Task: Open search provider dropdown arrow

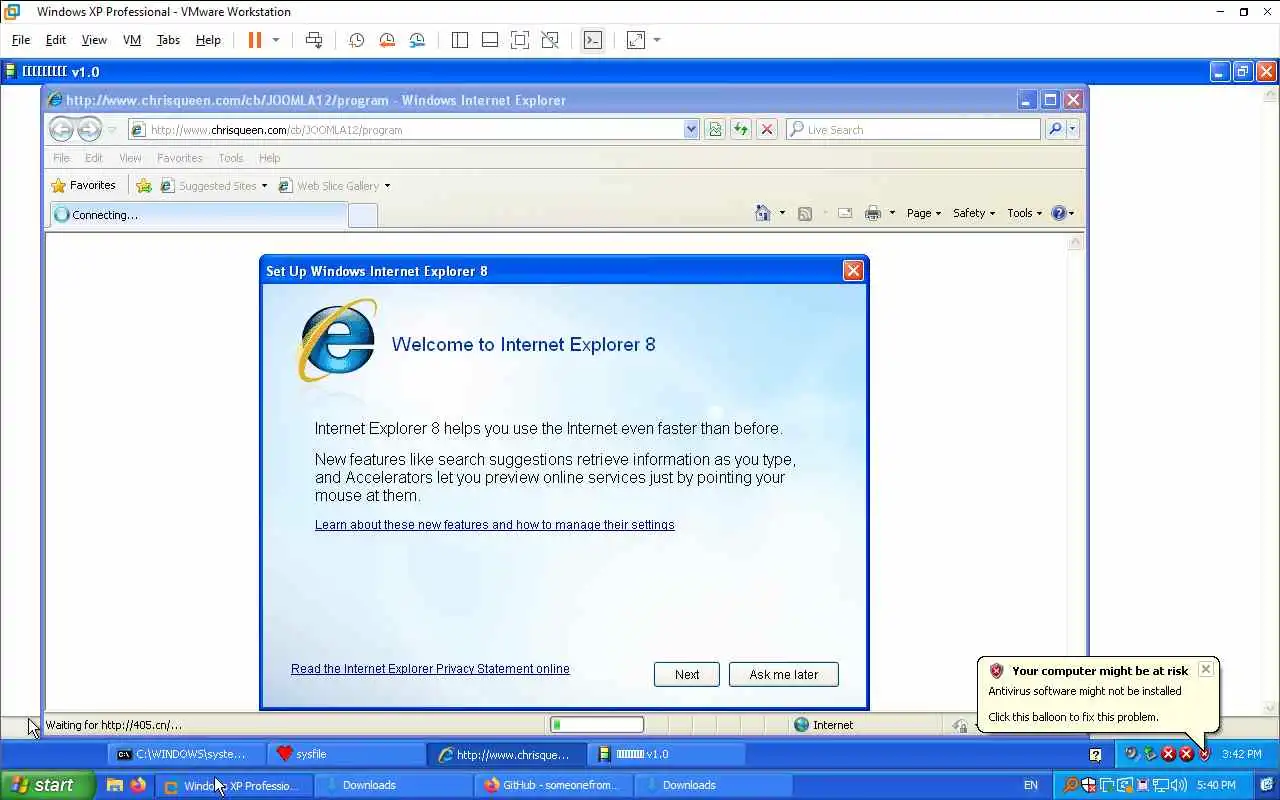Action: [x=1072, y=129]
